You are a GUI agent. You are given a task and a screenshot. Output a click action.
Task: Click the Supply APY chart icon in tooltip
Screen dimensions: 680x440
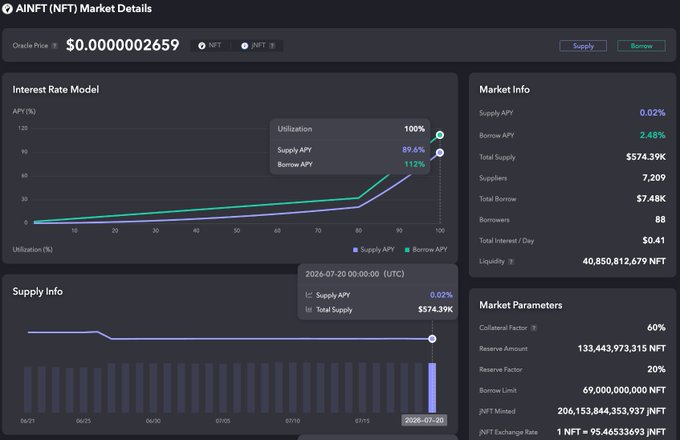pos(309,295)
